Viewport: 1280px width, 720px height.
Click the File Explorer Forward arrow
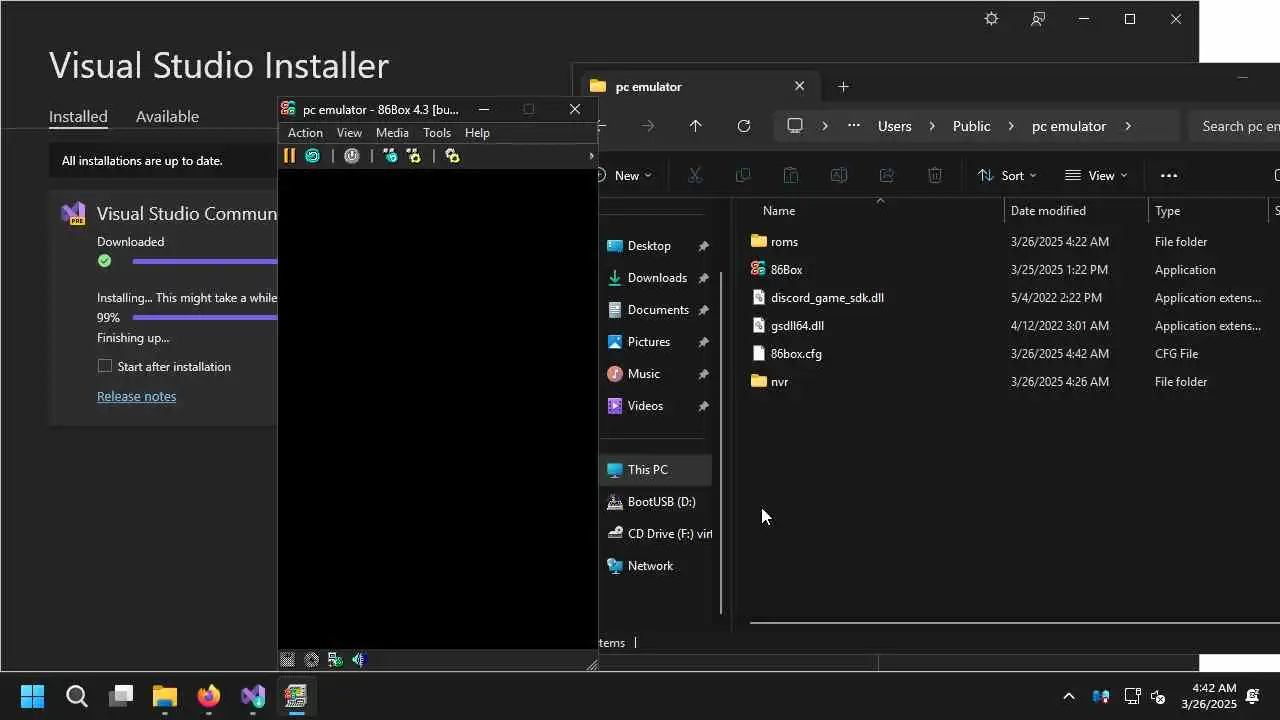[648, 126]
